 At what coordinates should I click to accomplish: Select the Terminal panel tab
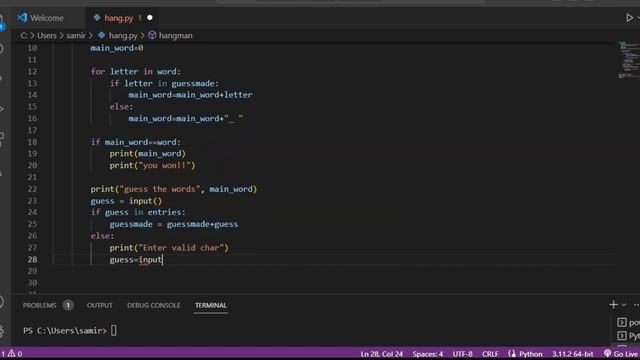pos(211,305)
